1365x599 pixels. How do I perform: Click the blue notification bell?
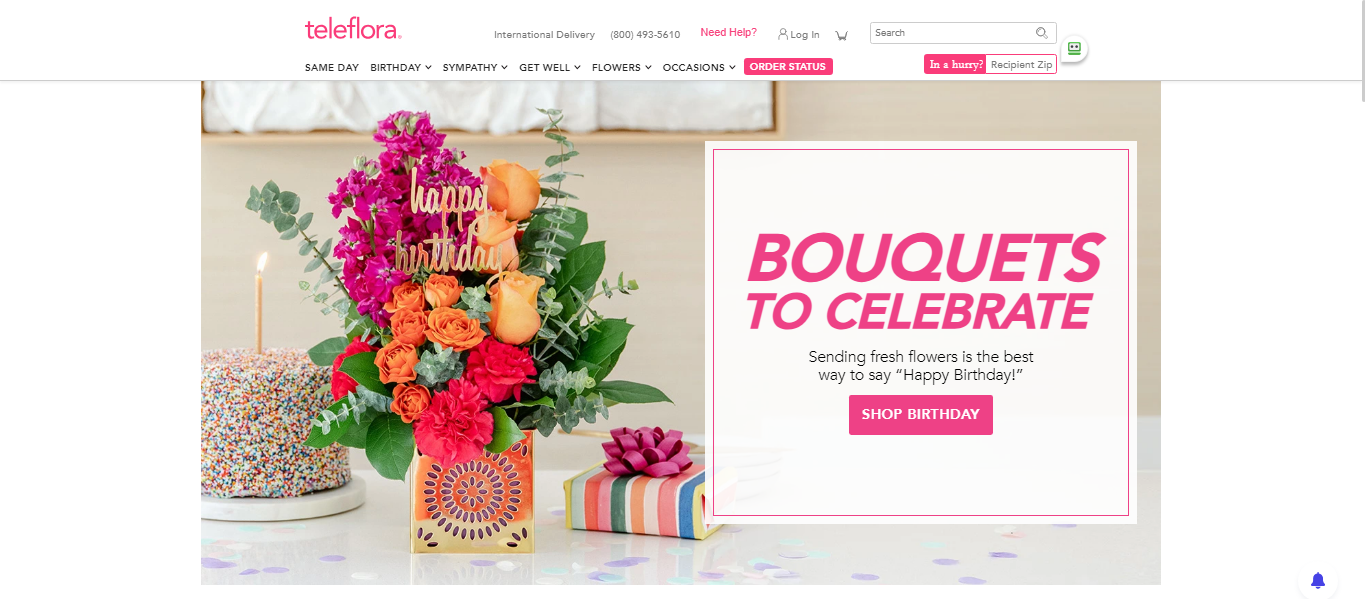point(1318,580)
